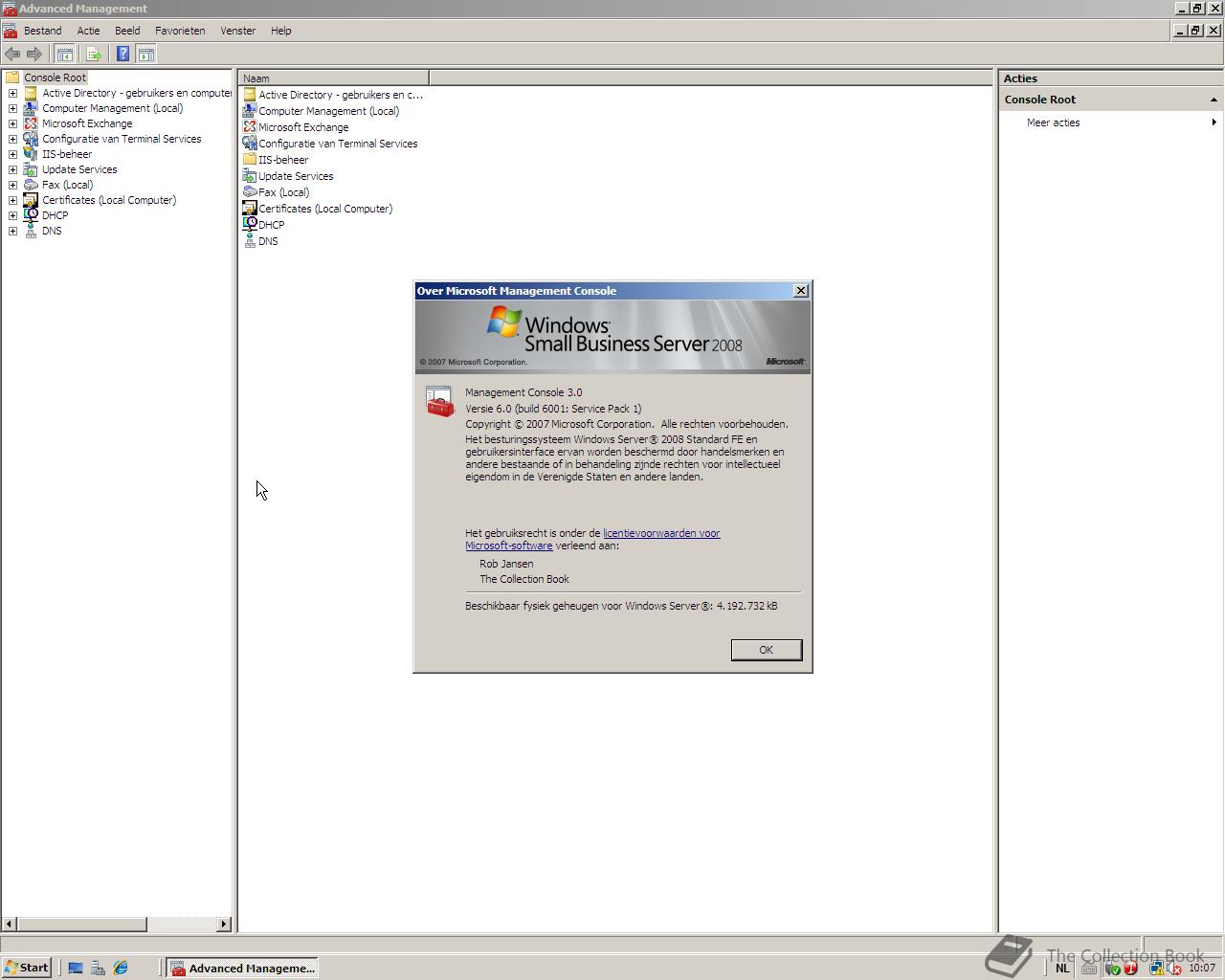
Task: Click the DHCP icon in the Naam list
Action: [250, 225]
